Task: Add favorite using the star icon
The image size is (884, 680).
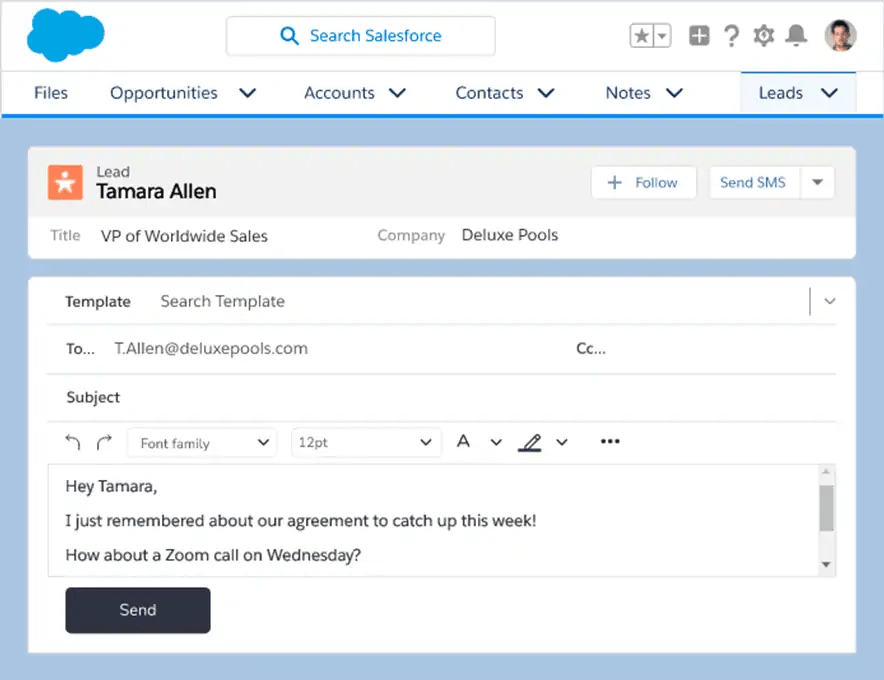Action: pos(640,35)
